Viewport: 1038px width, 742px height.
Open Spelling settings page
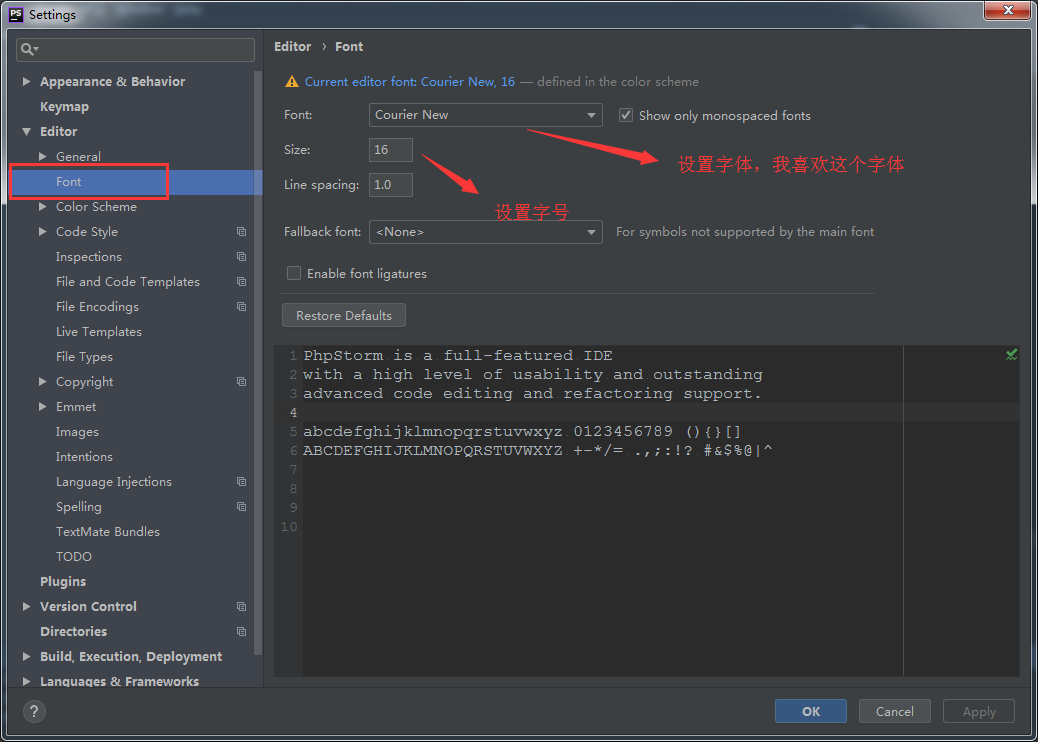click(79, 507)
